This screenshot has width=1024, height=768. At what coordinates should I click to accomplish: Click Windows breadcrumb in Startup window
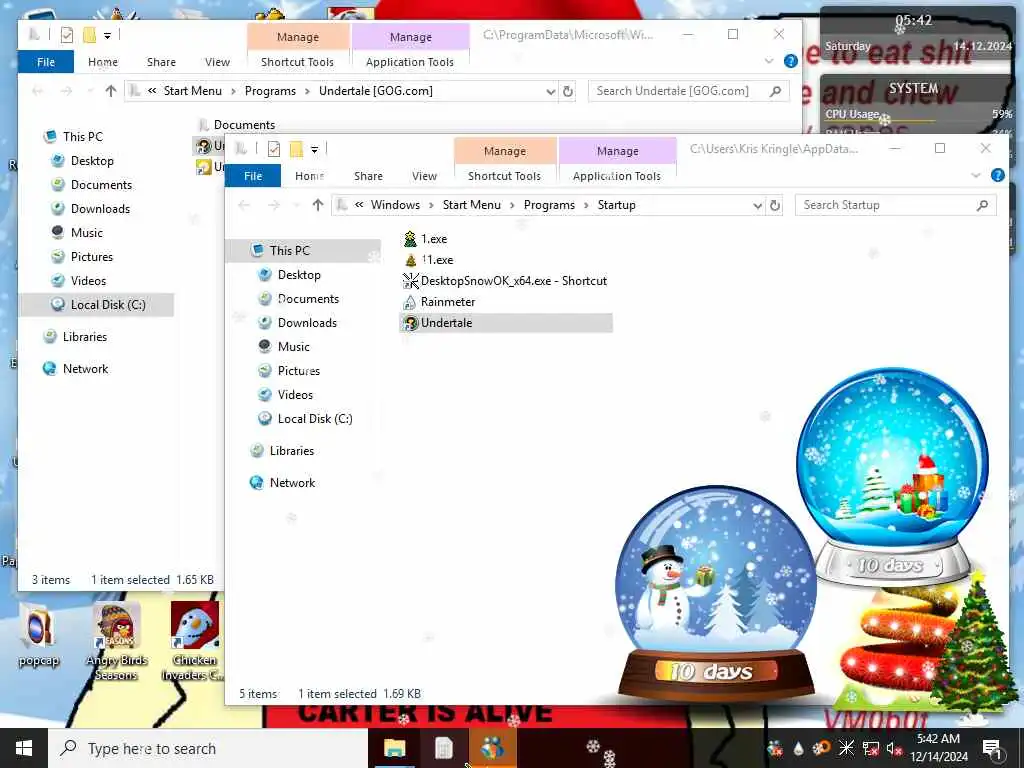point(395,205)
